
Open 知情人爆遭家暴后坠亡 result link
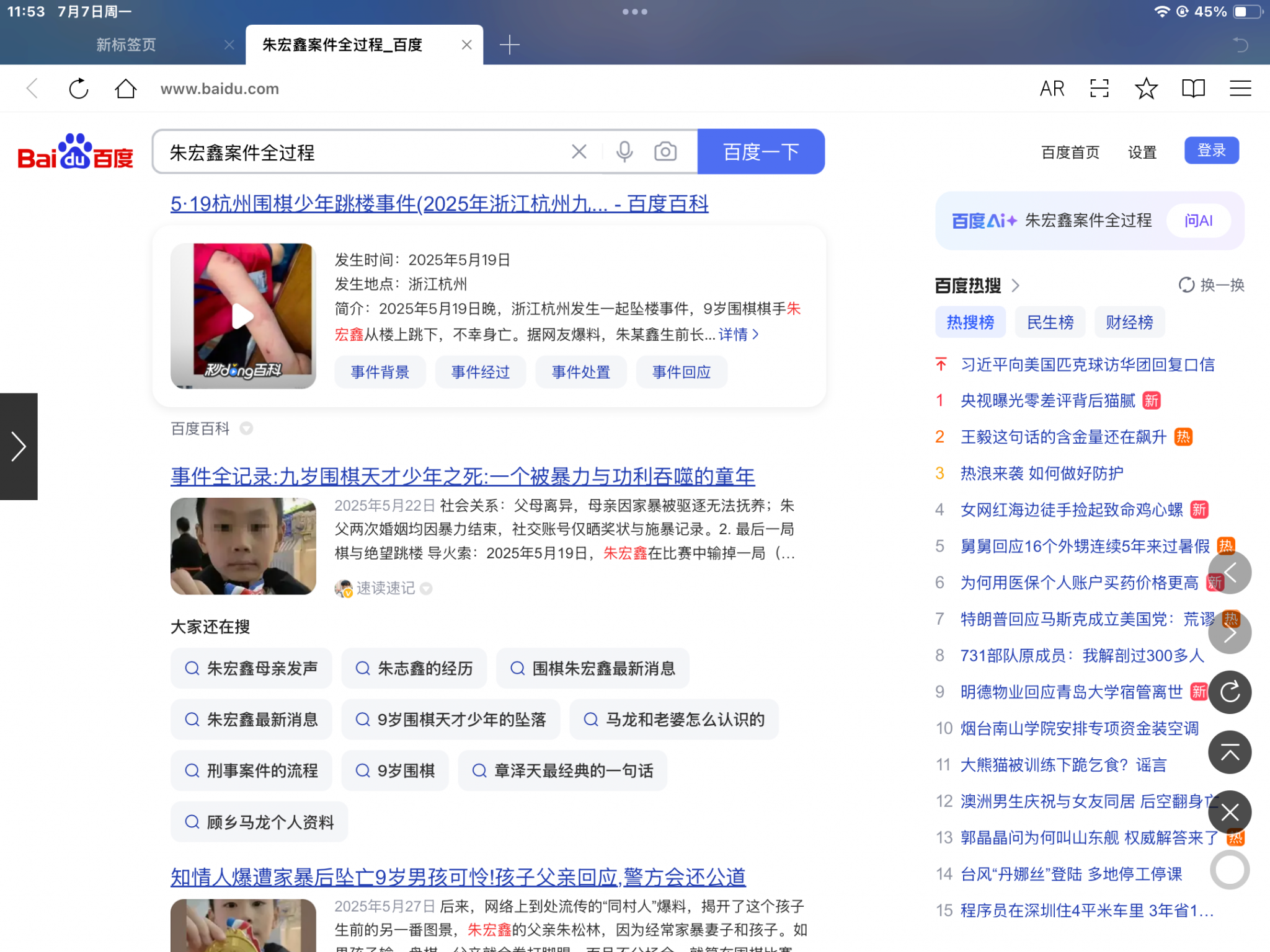(x=458, y=877)
